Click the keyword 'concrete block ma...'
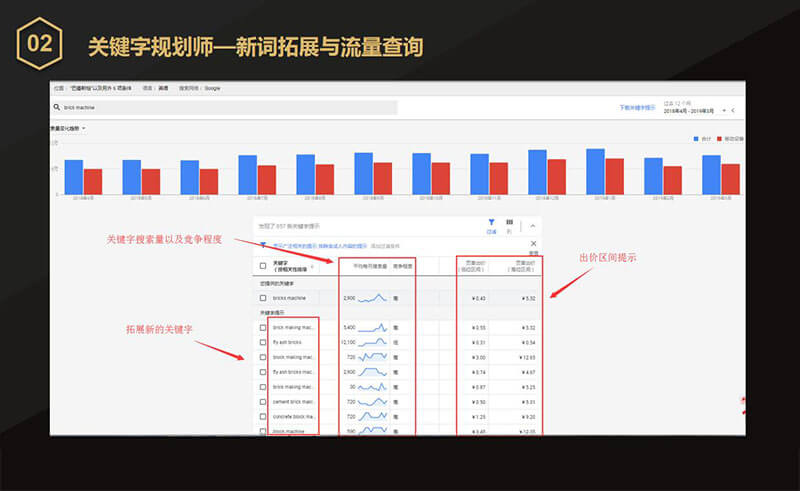 point(294,416)
